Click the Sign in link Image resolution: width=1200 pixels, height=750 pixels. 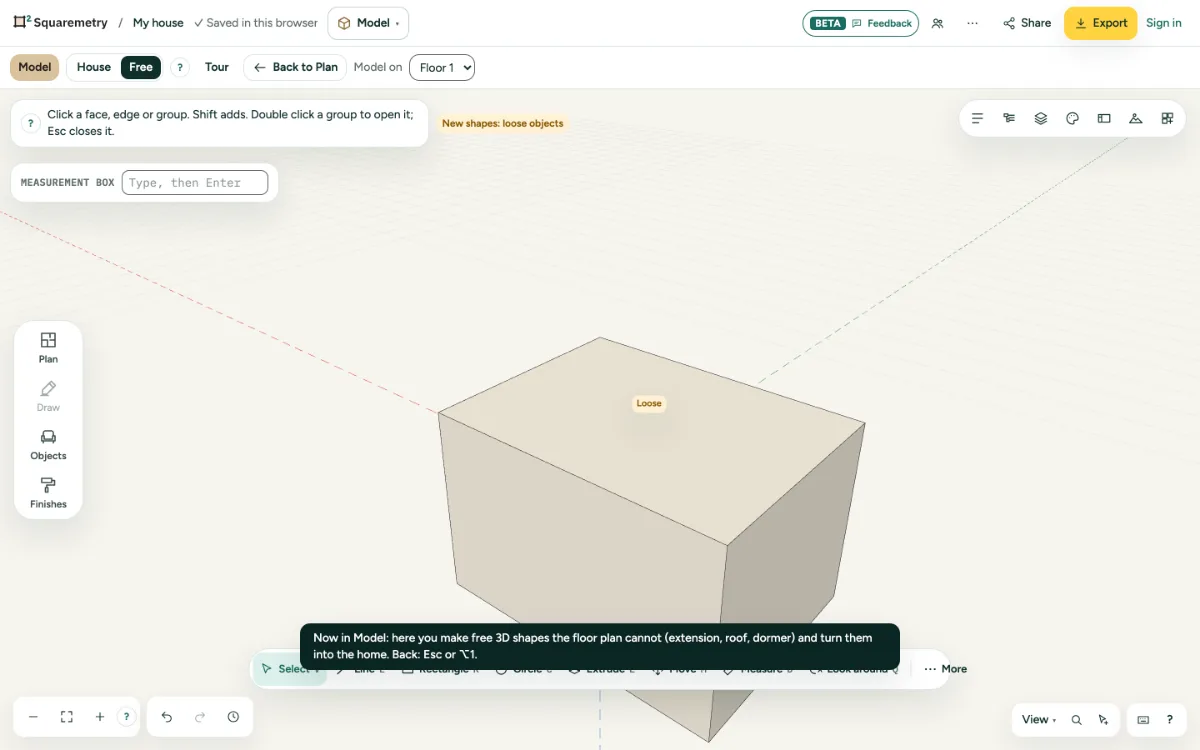click(1164, 23)
